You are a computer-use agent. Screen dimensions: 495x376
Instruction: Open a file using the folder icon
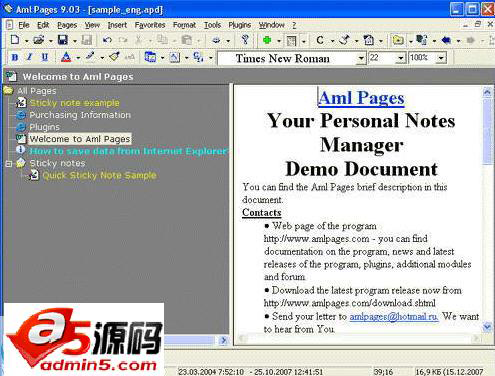click(x=39, y=40)
